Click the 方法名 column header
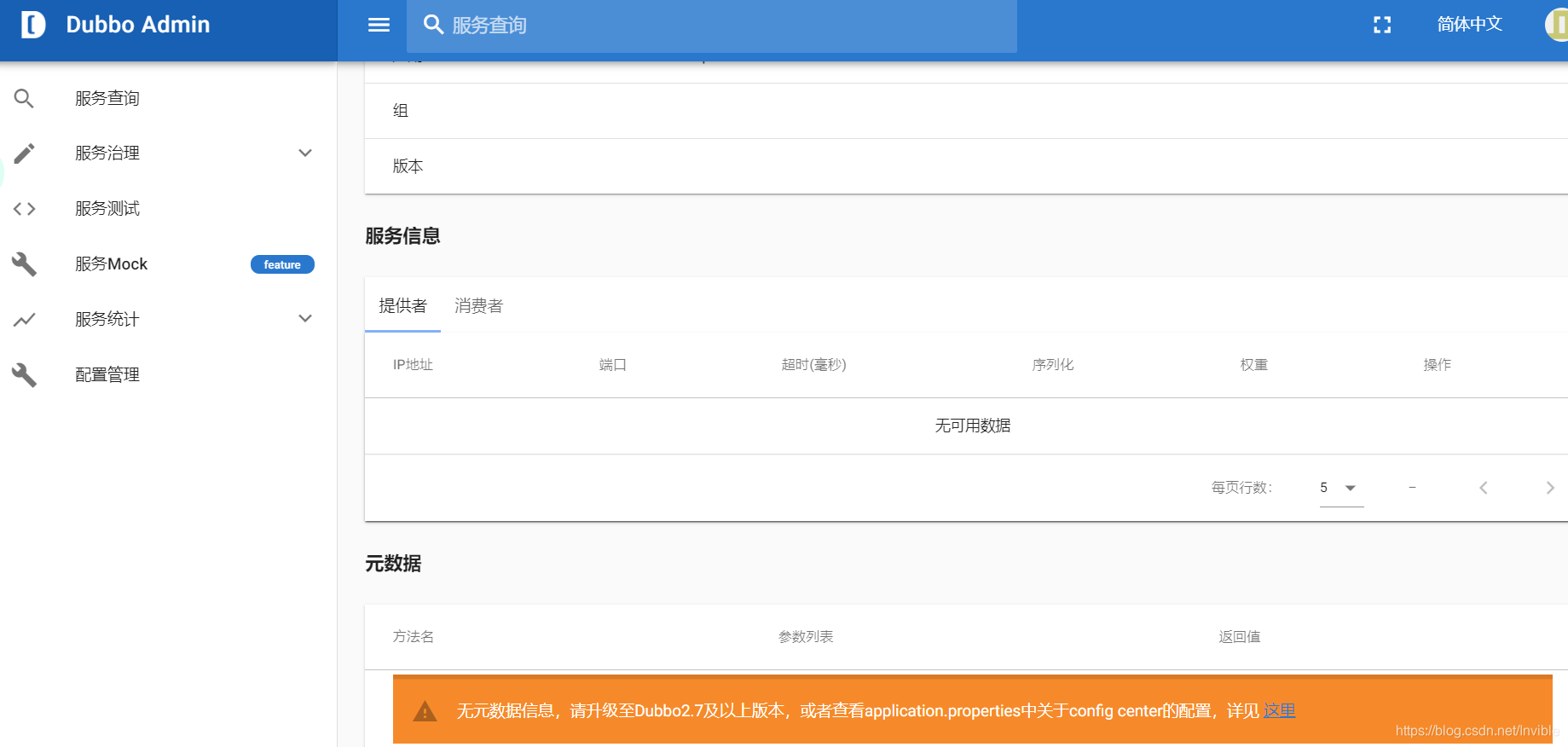This screenshot has width=1568, height=747. pos(413,637)
